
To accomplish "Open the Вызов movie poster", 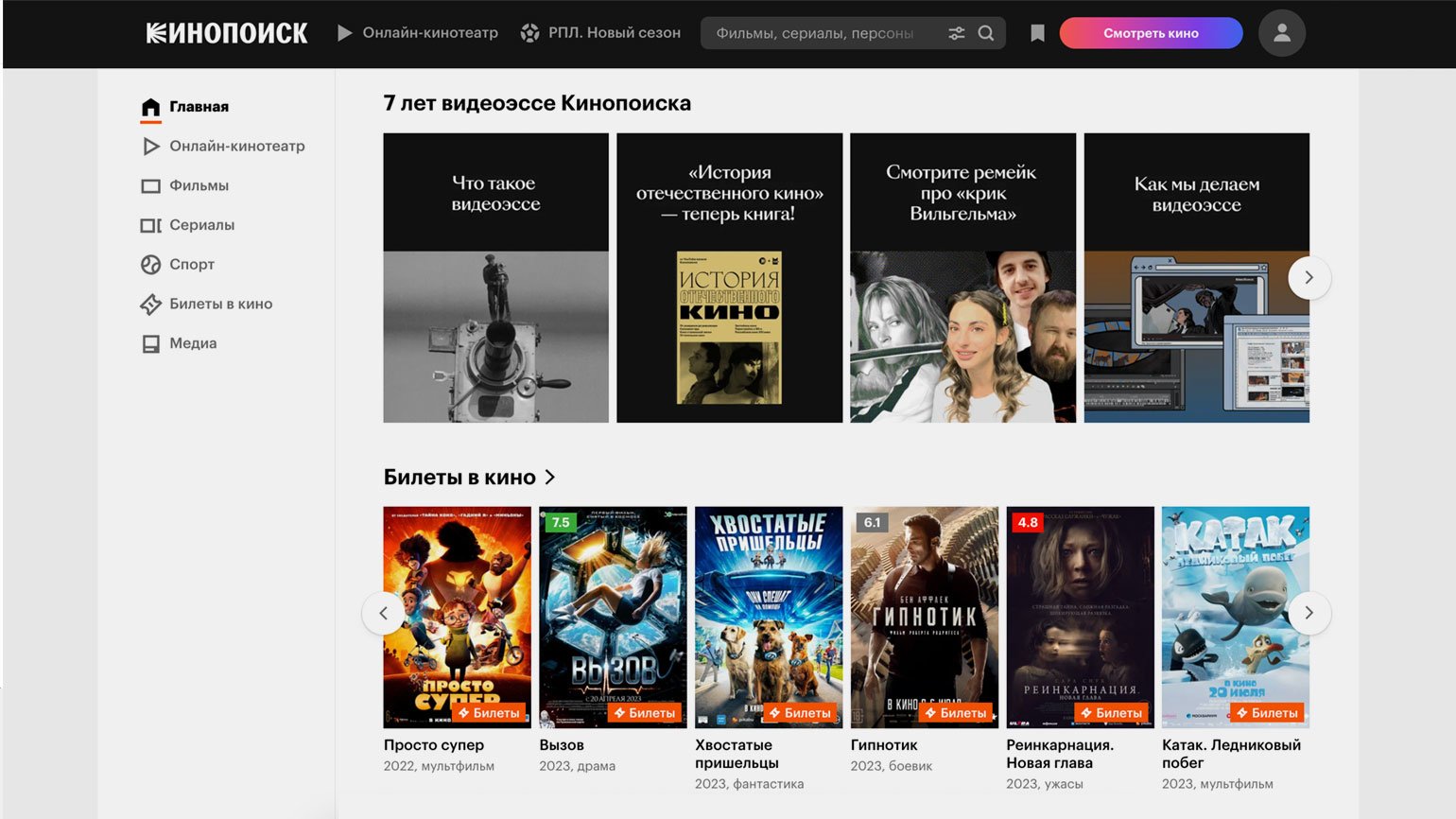I will click(613, 617).
